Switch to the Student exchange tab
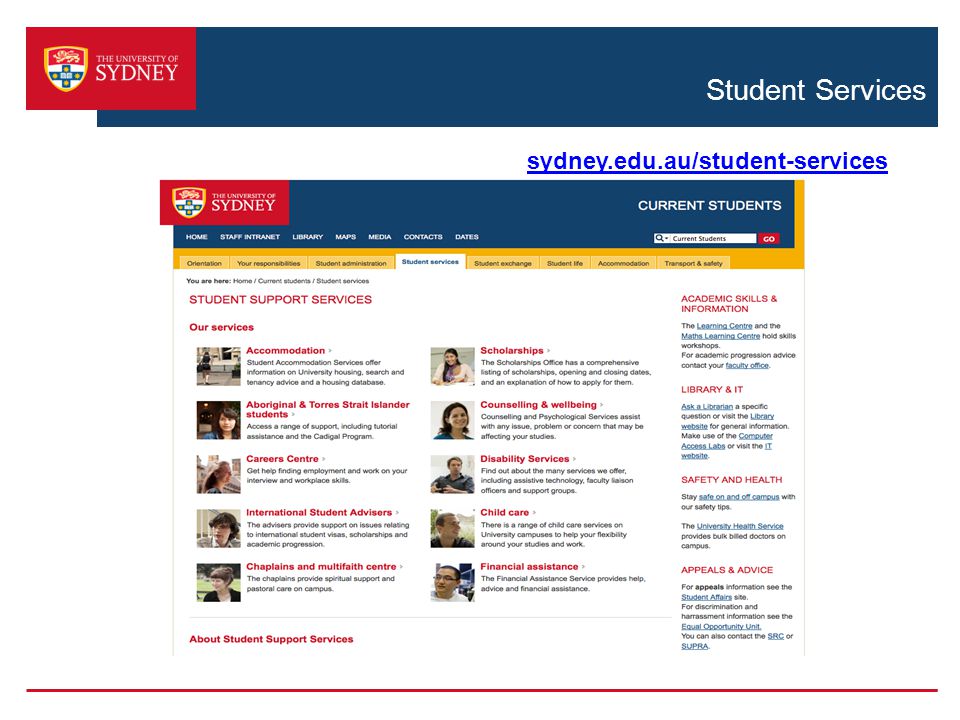960x720 pixels. click(x=503, y=263)
